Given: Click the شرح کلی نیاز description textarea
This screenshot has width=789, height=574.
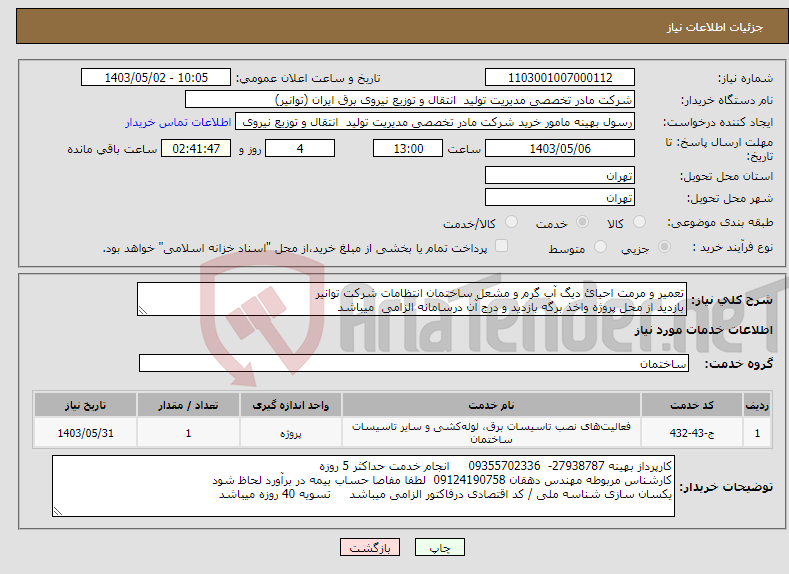Looking at the screenshot, I should [412, 299].
